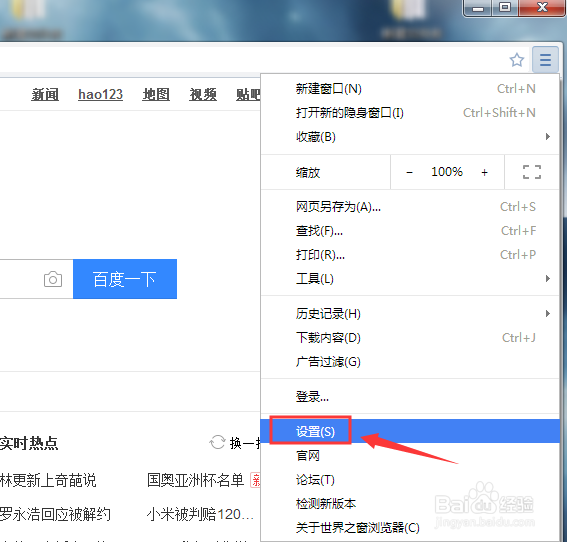Screen dimensions: 567x542
Task: Expand the 历史记录(H) submenu
Action: coord(410,313)
